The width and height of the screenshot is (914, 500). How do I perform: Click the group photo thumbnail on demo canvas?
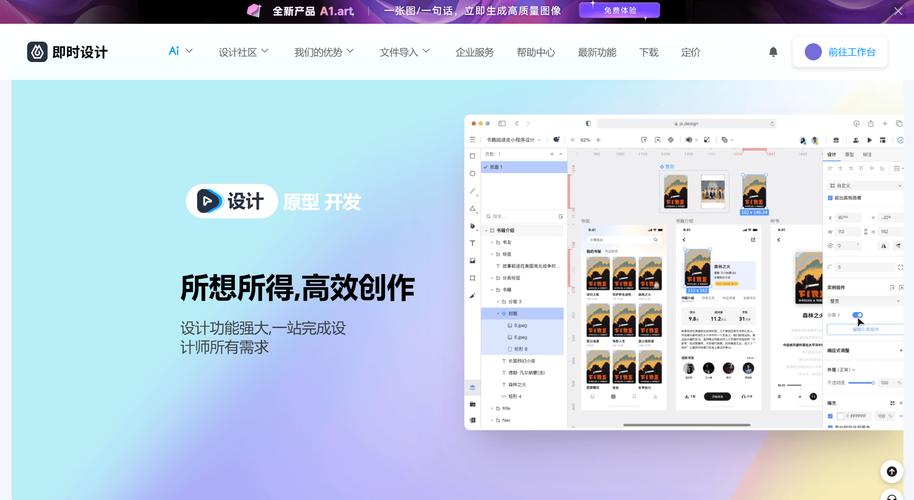(x=712, y=191)
